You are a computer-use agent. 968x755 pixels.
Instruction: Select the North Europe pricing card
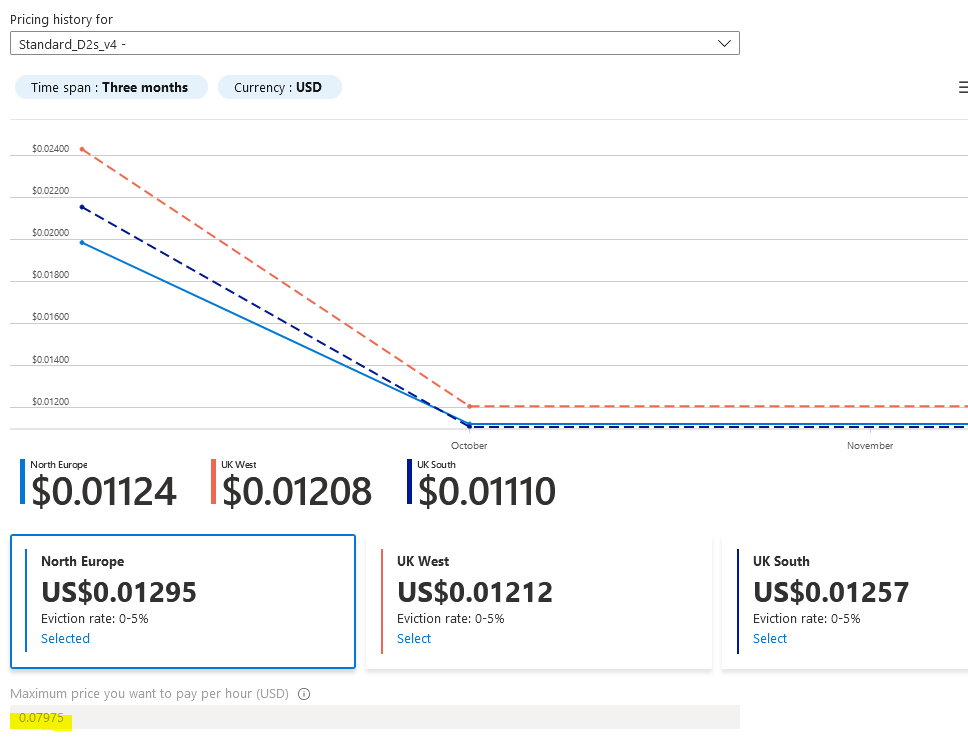tap(183, 601)
